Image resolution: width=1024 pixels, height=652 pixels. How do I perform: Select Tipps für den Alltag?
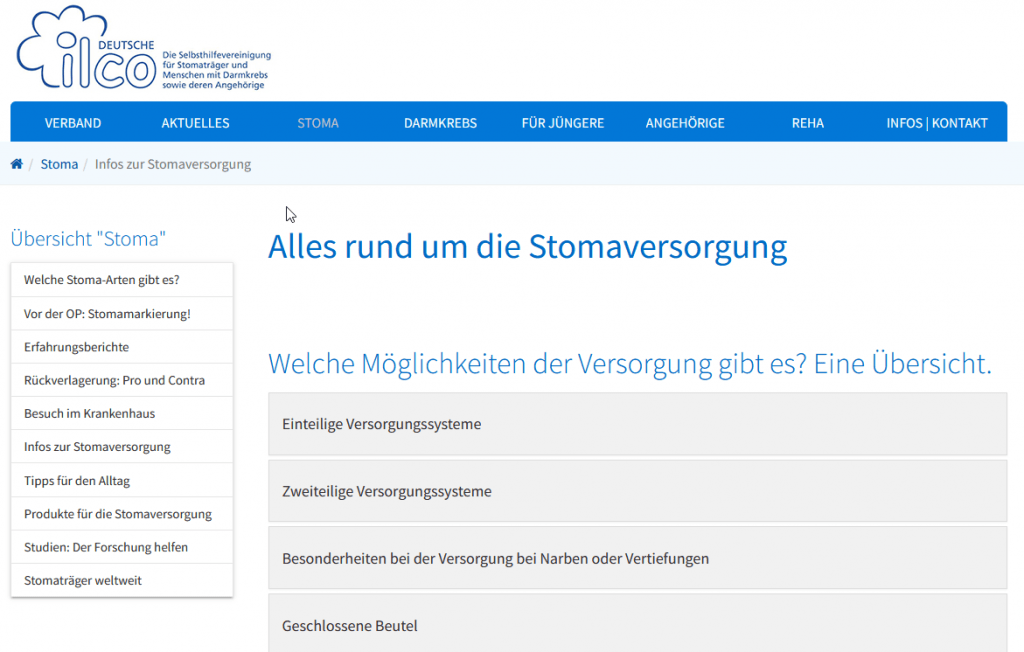pyautogui.click(x=77, y=481)
